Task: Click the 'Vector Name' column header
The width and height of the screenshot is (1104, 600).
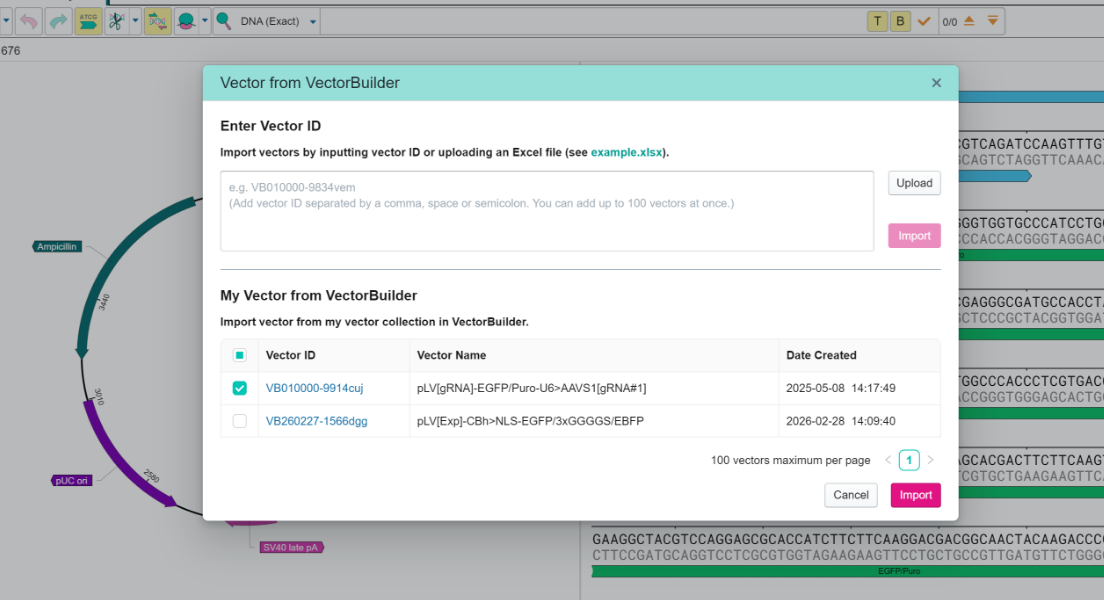Action: (x=451, y=355)
